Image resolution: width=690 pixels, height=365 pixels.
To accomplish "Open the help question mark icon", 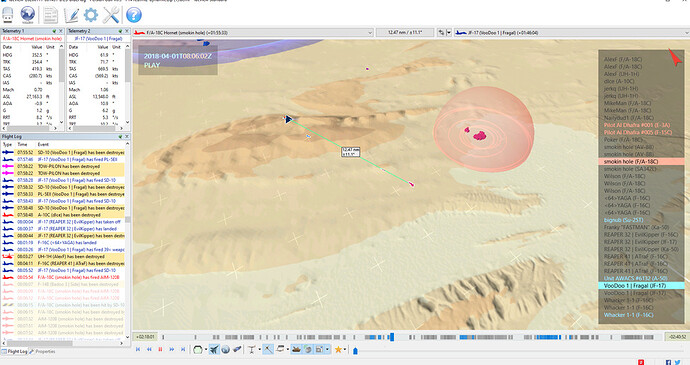I will click(134, 15).
